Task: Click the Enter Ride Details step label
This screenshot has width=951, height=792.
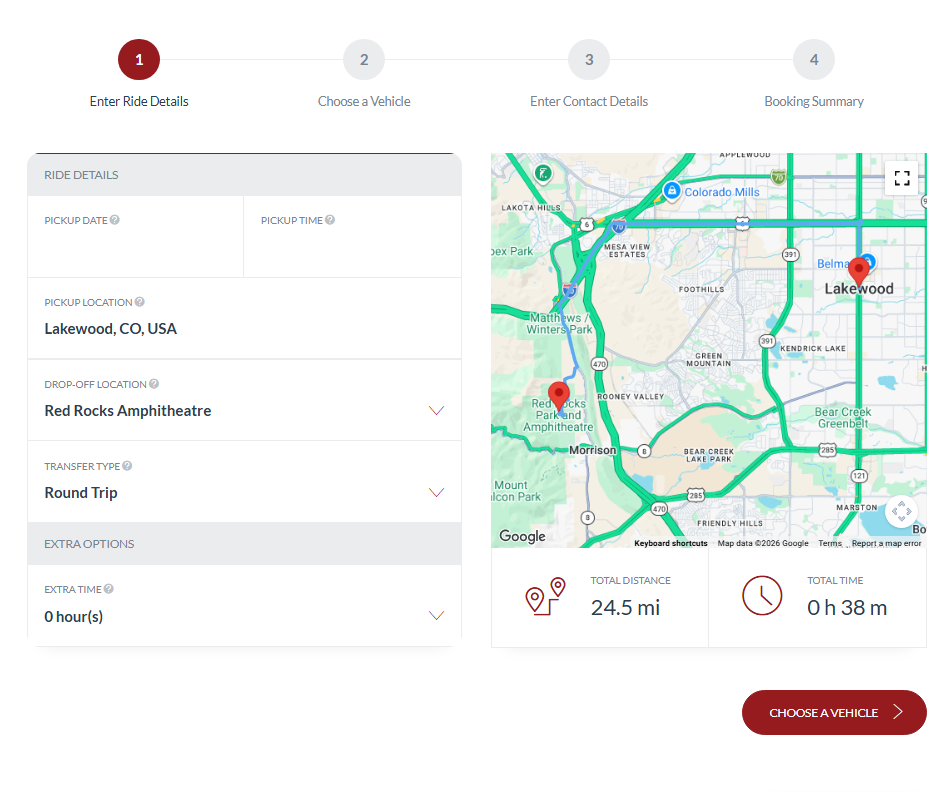Action: point(139,101)
